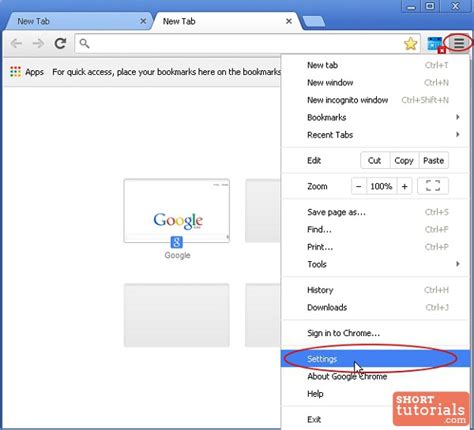Click the Google favicon below the thumbnail
The image size is (474, 430).
[x=177, y=242]
